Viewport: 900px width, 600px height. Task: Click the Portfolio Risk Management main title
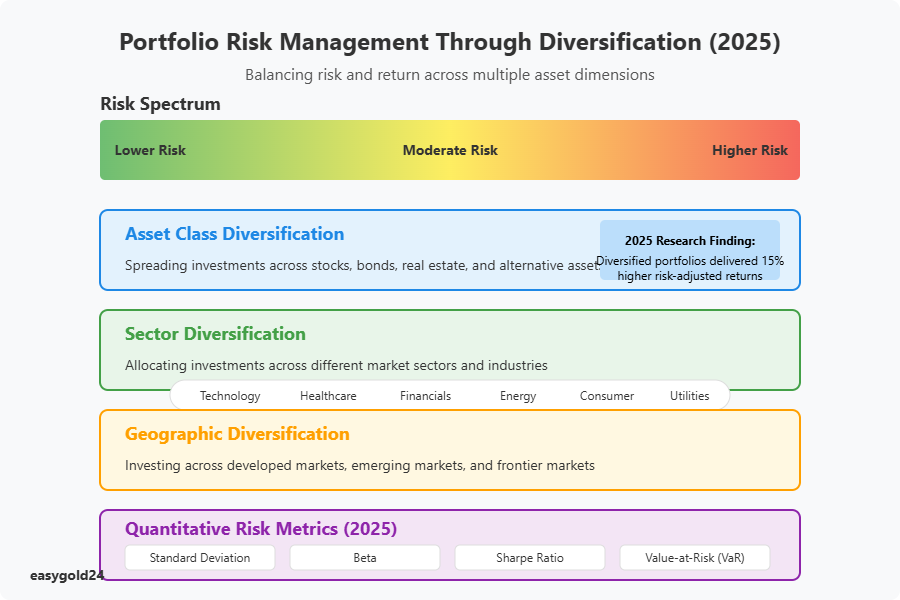click(x=450, y=42)
